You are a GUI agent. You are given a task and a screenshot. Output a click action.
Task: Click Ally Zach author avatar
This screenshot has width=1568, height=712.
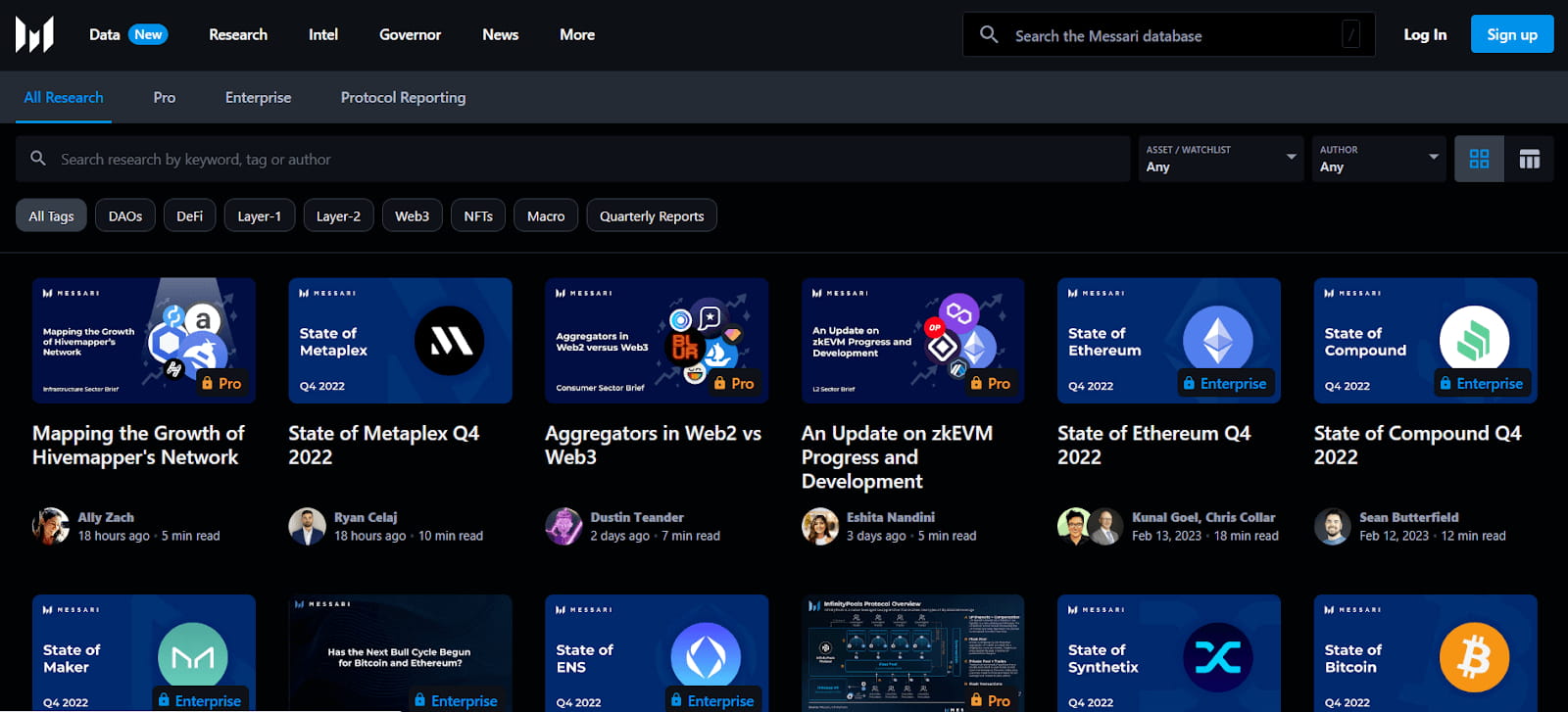[51, 526]
